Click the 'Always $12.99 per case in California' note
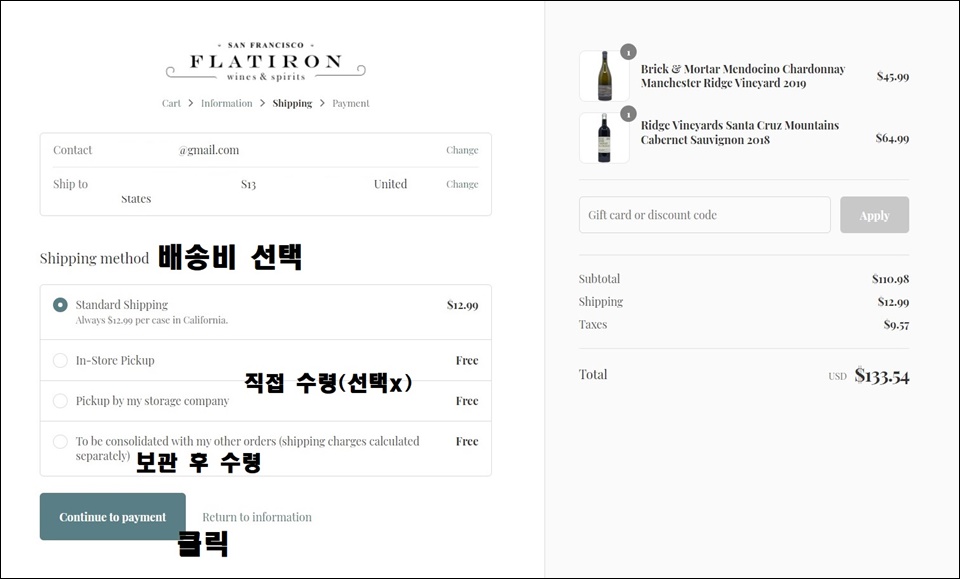 (x=152, y=320)
